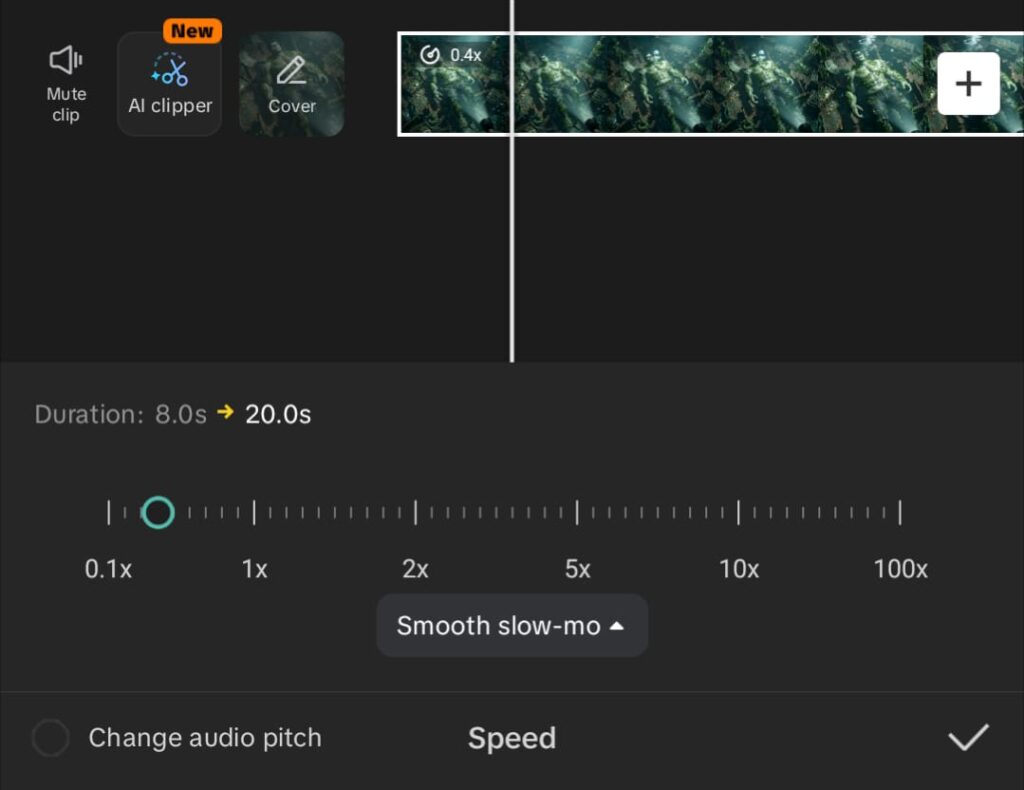
Task: Select the video clip thumbnail in the timeline
Action: point(700,84)
